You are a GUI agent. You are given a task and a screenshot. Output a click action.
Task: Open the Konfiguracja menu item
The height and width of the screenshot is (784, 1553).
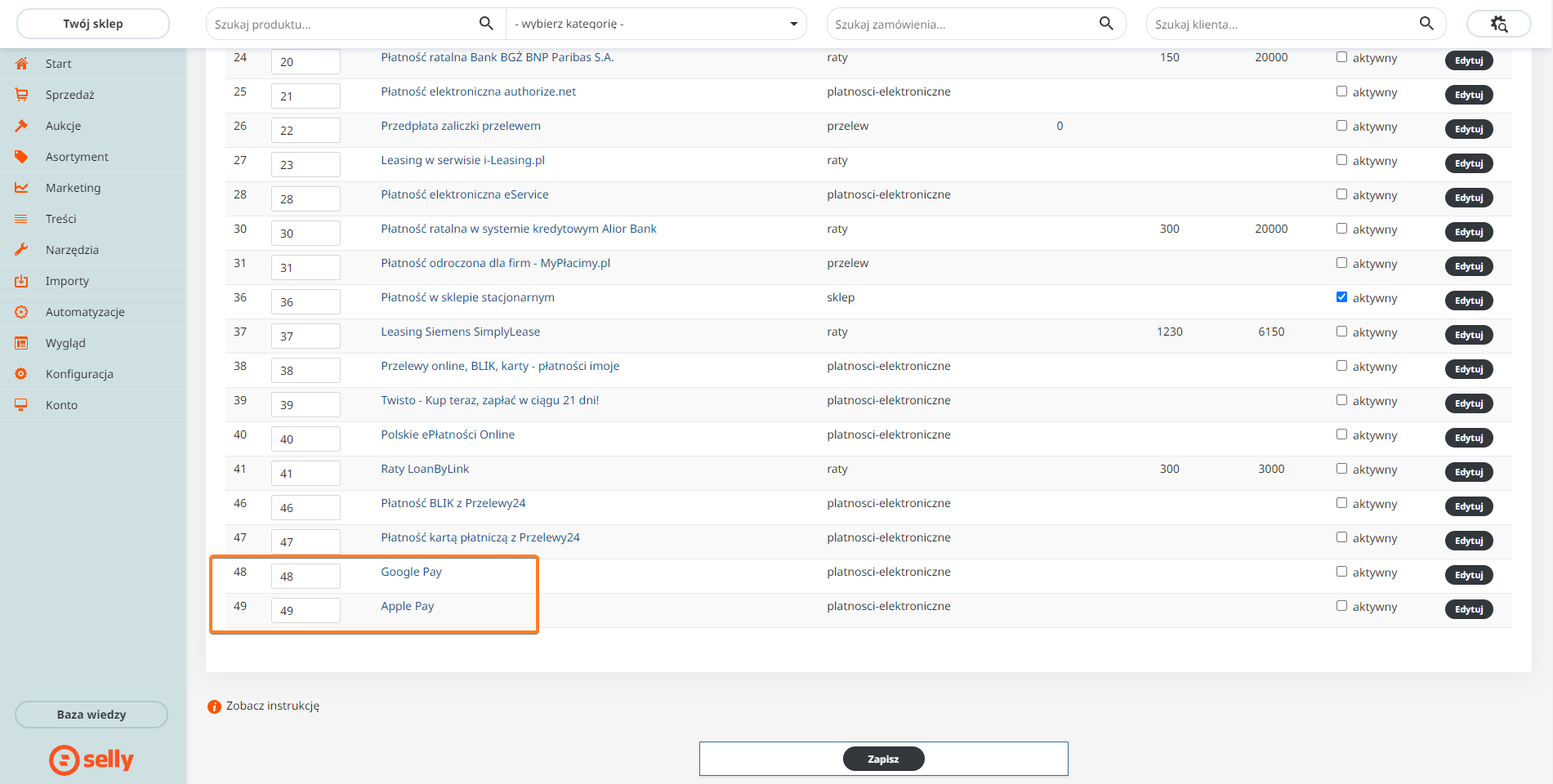coord(79,374)
